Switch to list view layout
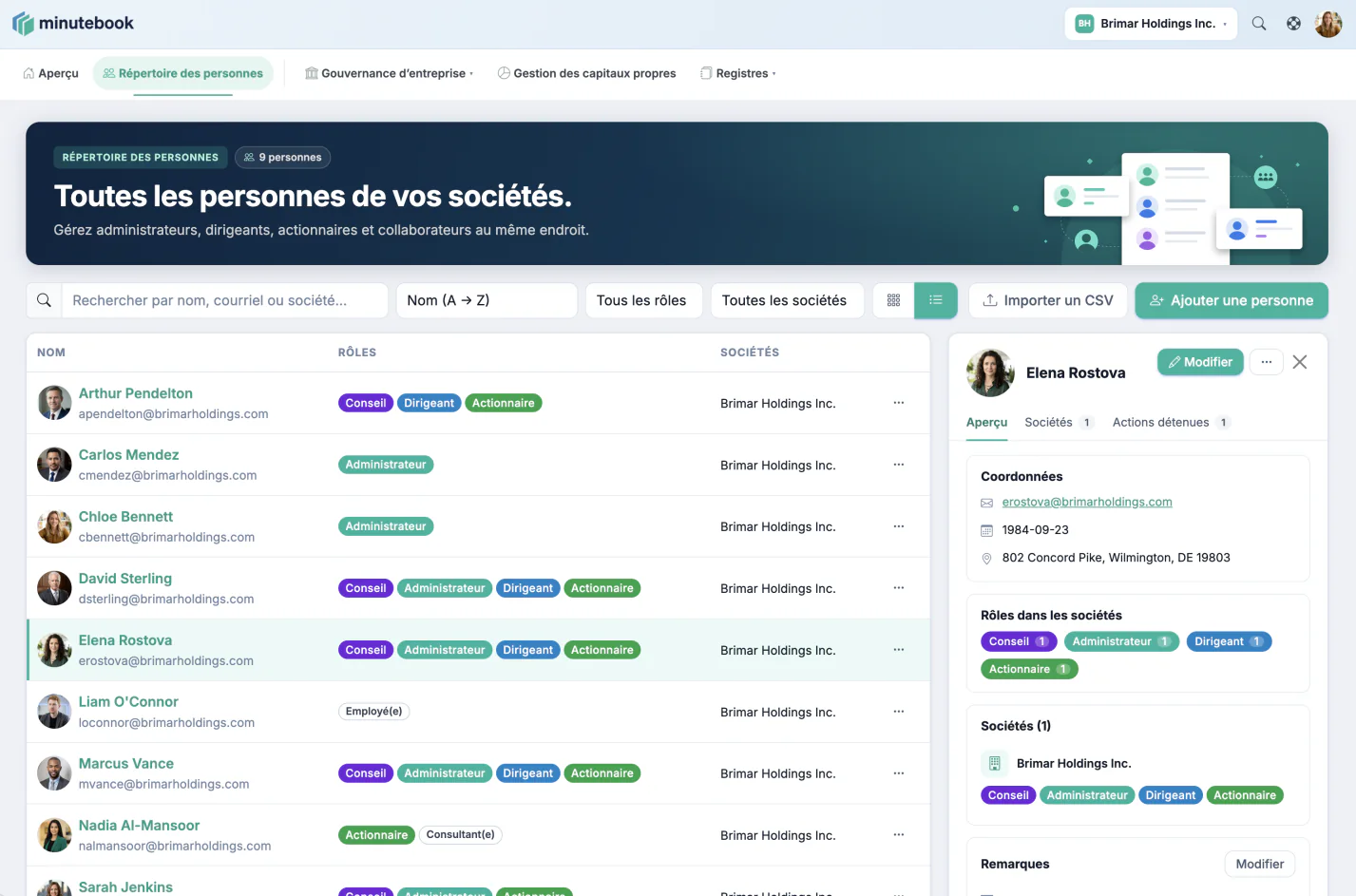Screen dimensions: 1356x896 [936, 300]
